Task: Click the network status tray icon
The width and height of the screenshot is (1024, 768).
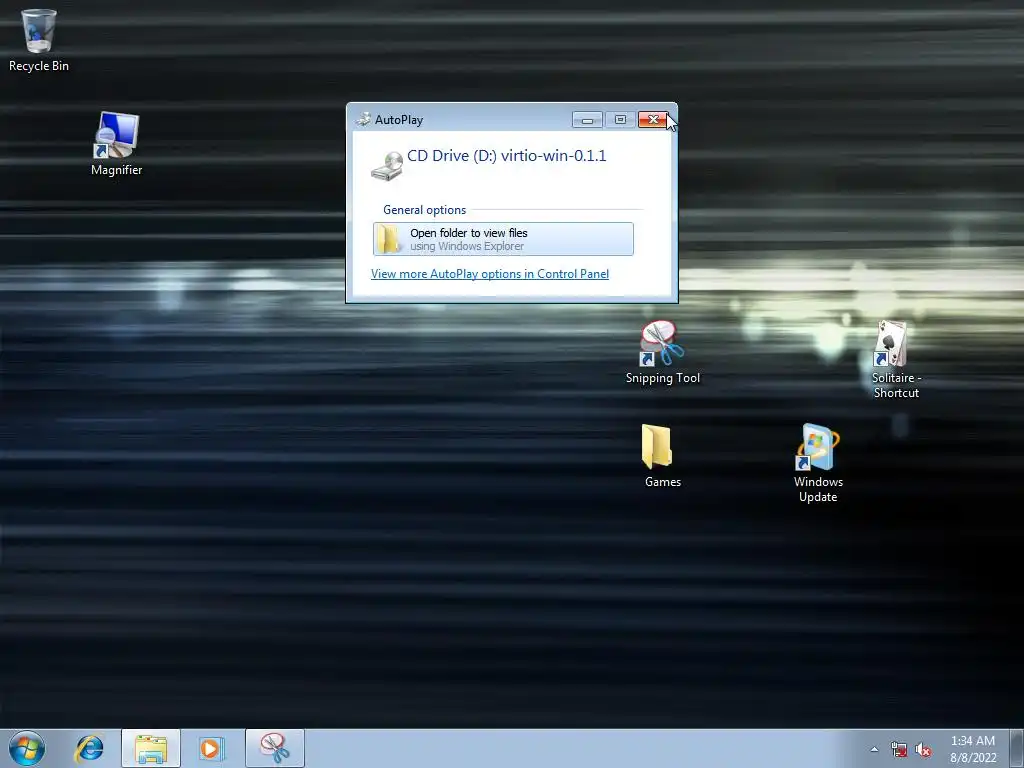Action: (x=899, y=749)
